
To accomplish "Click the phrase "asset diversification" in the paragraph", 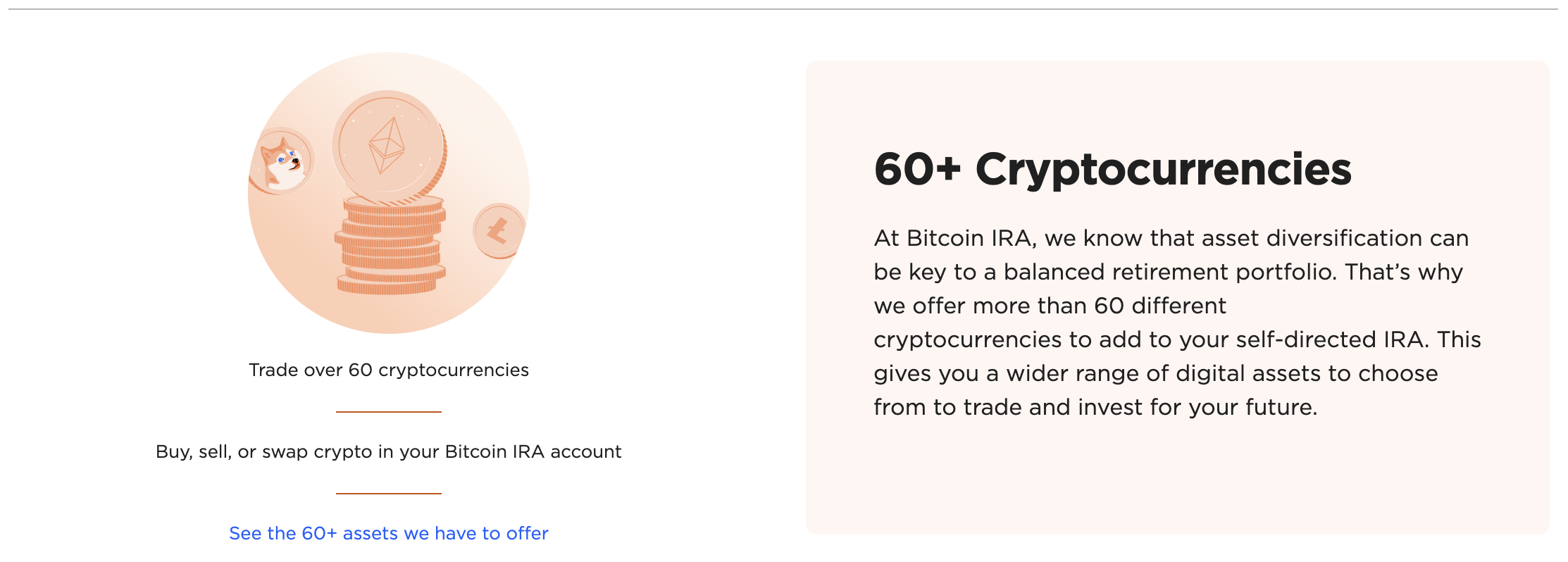I will point(1311,238).
